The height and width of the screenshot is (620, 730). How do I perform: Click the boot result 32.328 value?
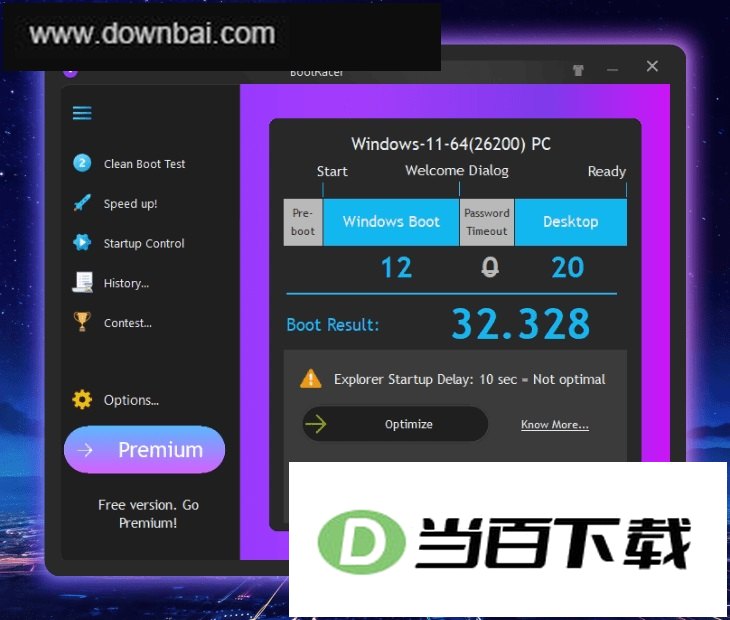coord(520,324)
